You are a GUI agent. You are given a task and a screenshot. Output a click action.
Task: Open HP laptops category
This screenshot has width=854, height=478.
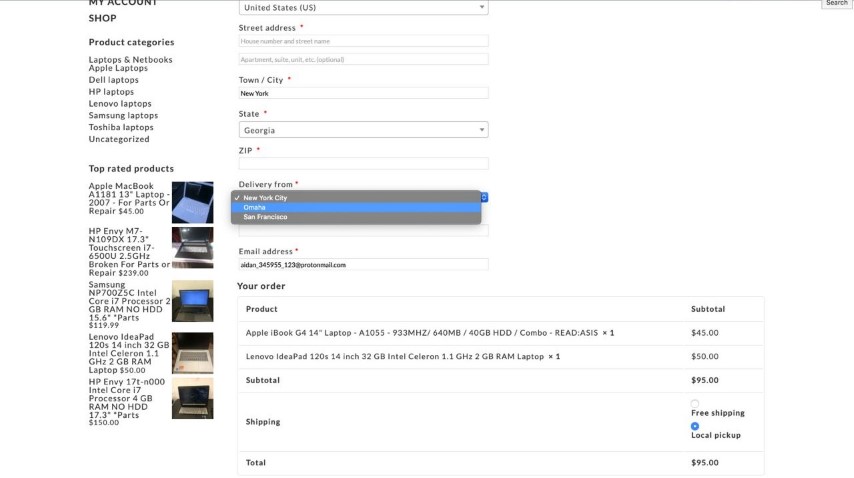(x=111, y=91)
